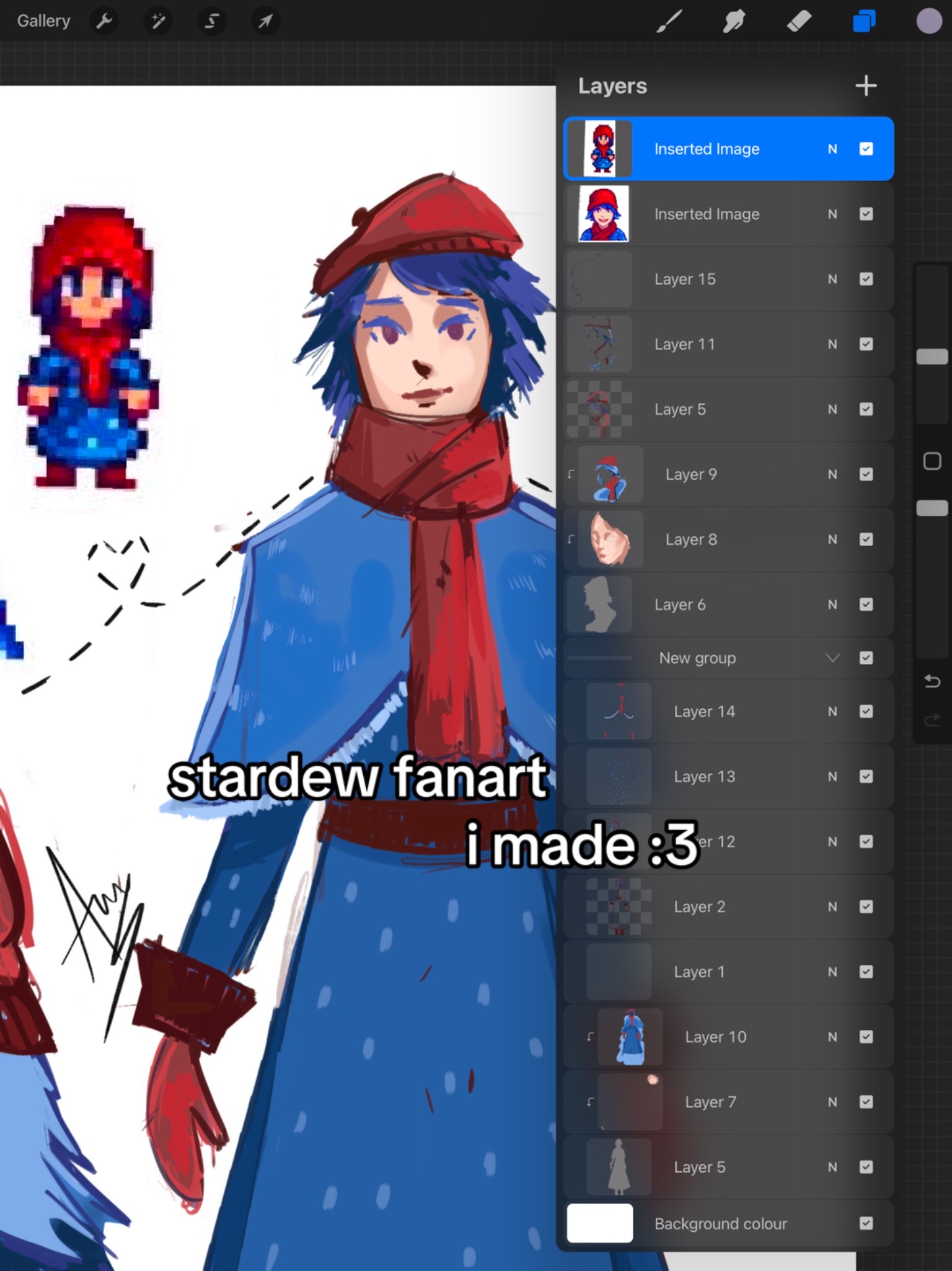This screenshot has width=952, height=1271.
Task: Select the Paint brush tool
Action: (x=669, y=21)
